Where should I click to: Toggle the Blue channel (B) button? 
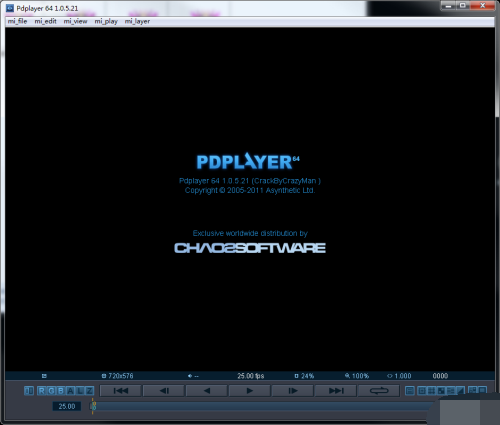pyautogui.click(x=61, y=391)
